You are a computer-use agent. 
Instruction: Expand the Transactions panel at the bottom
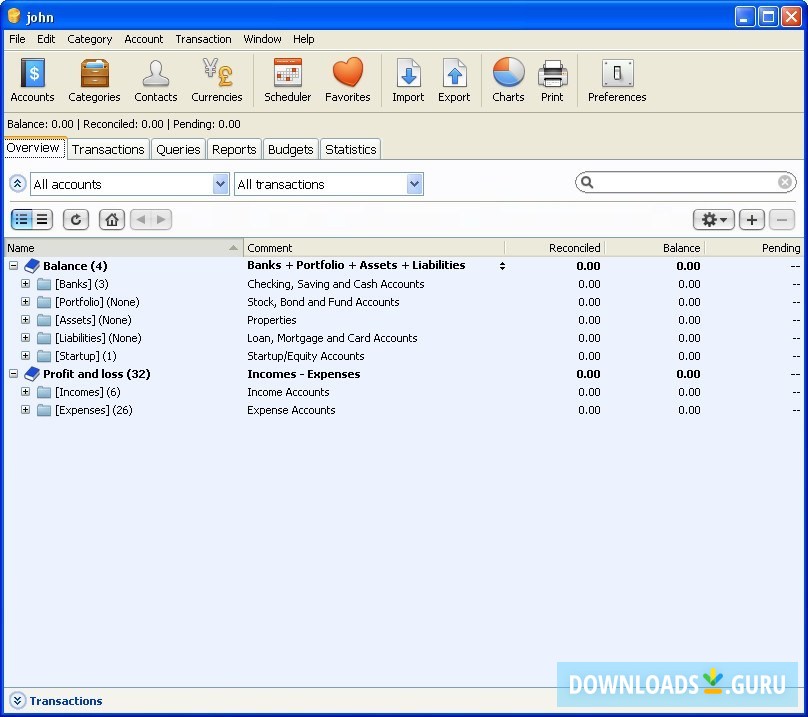(x=17, y=701)
